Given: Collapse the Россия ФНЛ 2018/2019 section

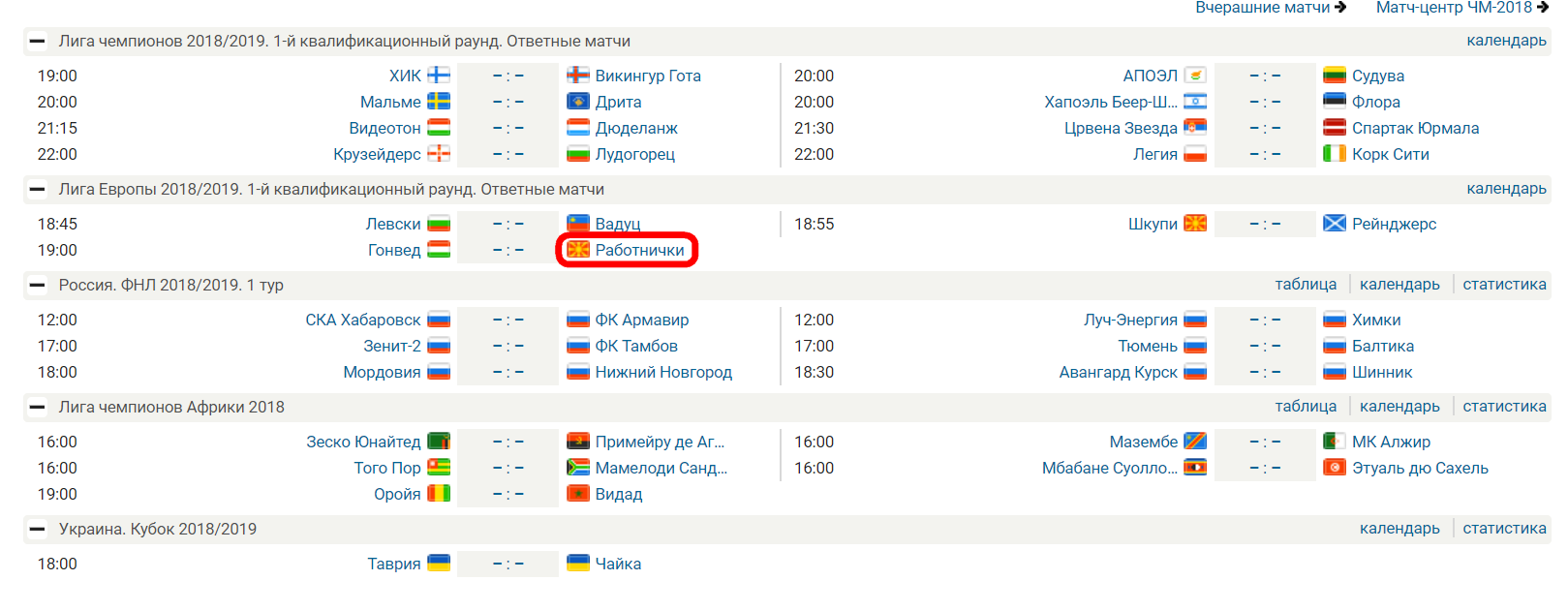Looking at the screenshot, I should (37, 286).
